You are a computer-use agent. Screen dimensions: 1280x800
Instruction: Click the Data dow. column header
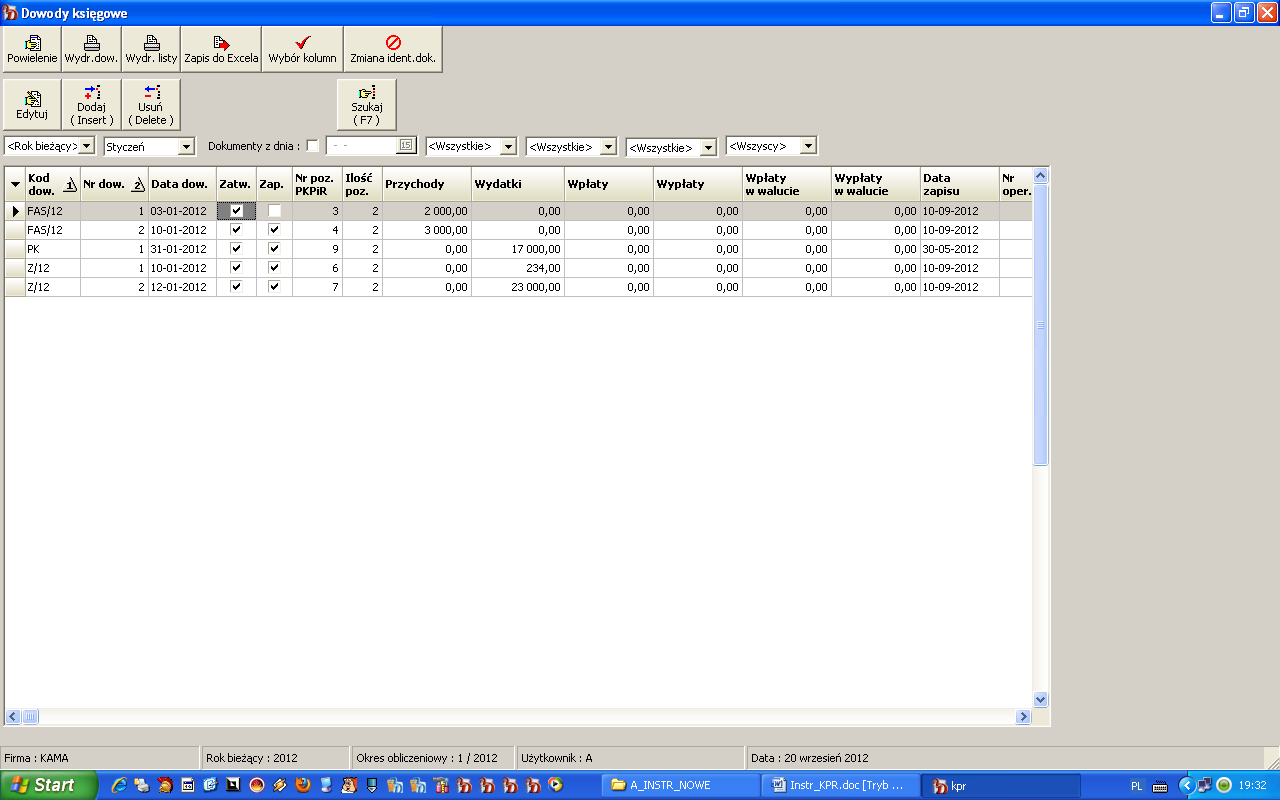[182, 184]
